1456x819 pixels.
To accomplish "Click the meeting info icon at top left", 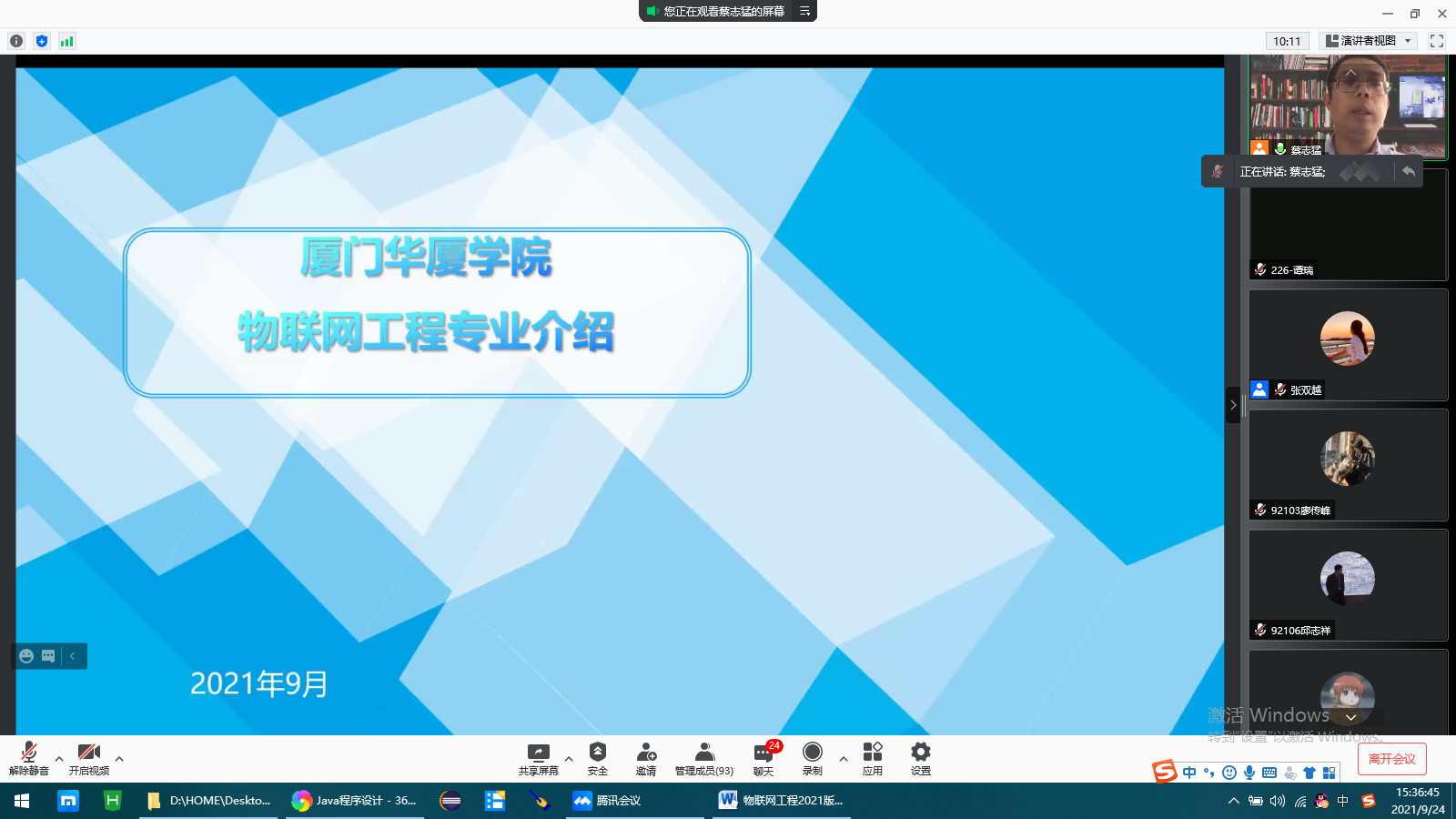I will (x=16, y=41).
